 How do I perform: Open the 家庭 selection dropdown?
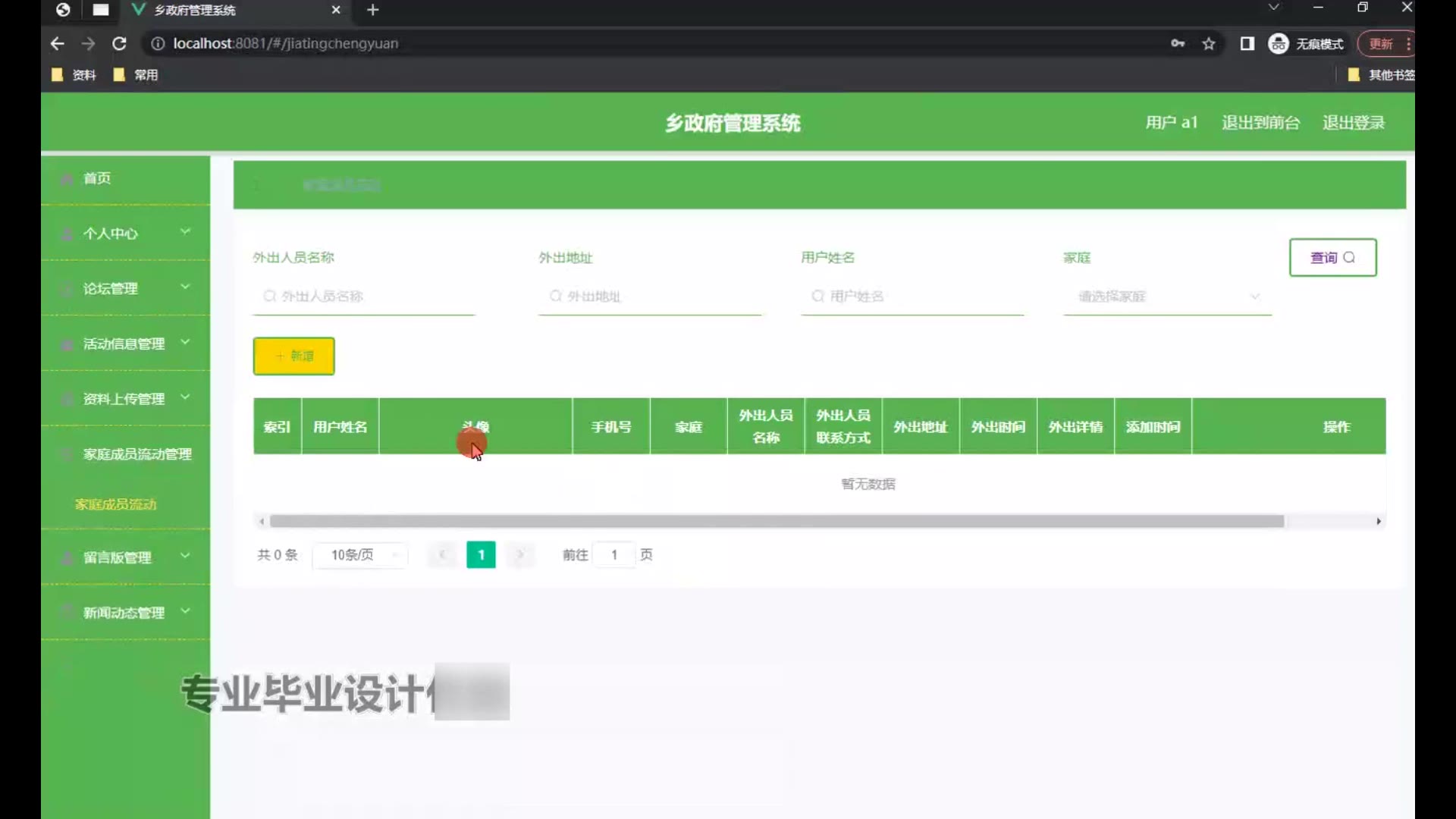[1167, 297]
